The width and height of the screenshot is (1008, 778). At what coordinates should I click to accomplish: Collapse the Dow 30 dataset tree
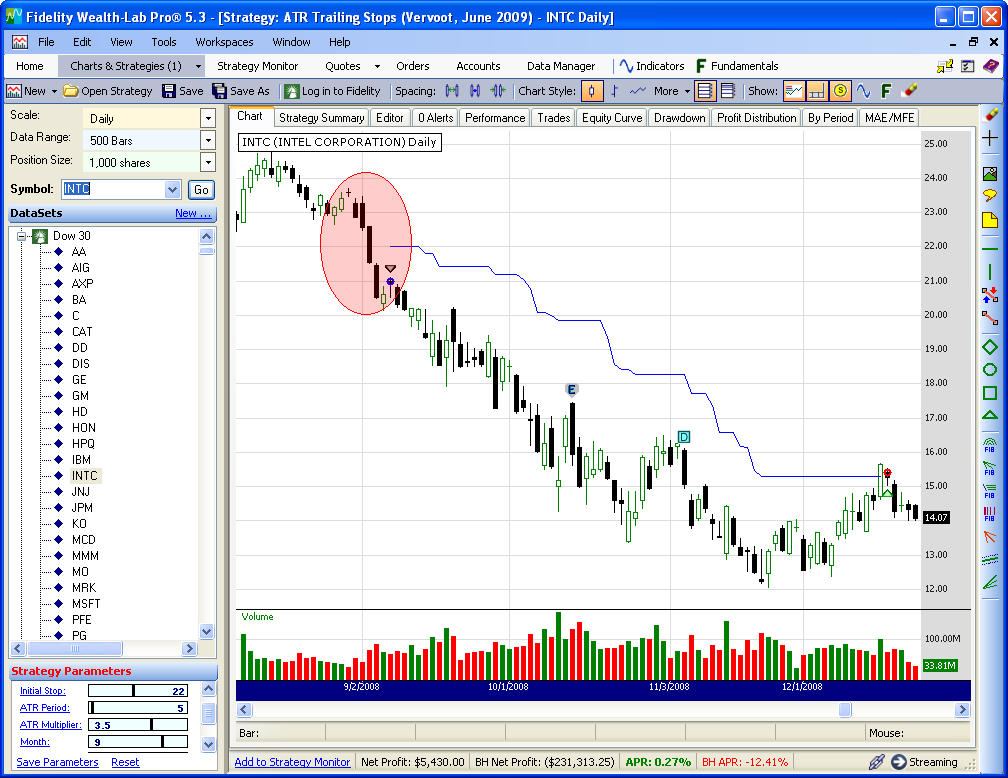(x=21, y=236)
